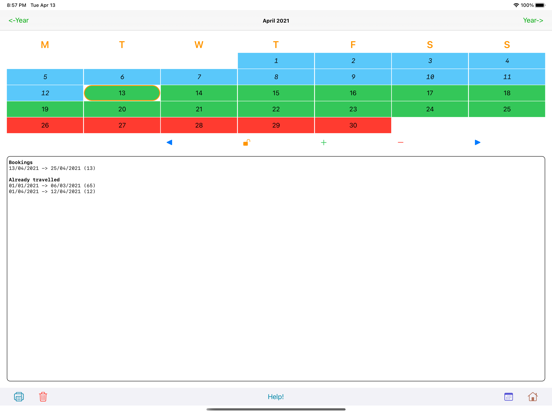The height and width of the screenshot is (414, 552).
Task: Tap the print icon in bottom toolbar
Action: (x=19, y=397)
